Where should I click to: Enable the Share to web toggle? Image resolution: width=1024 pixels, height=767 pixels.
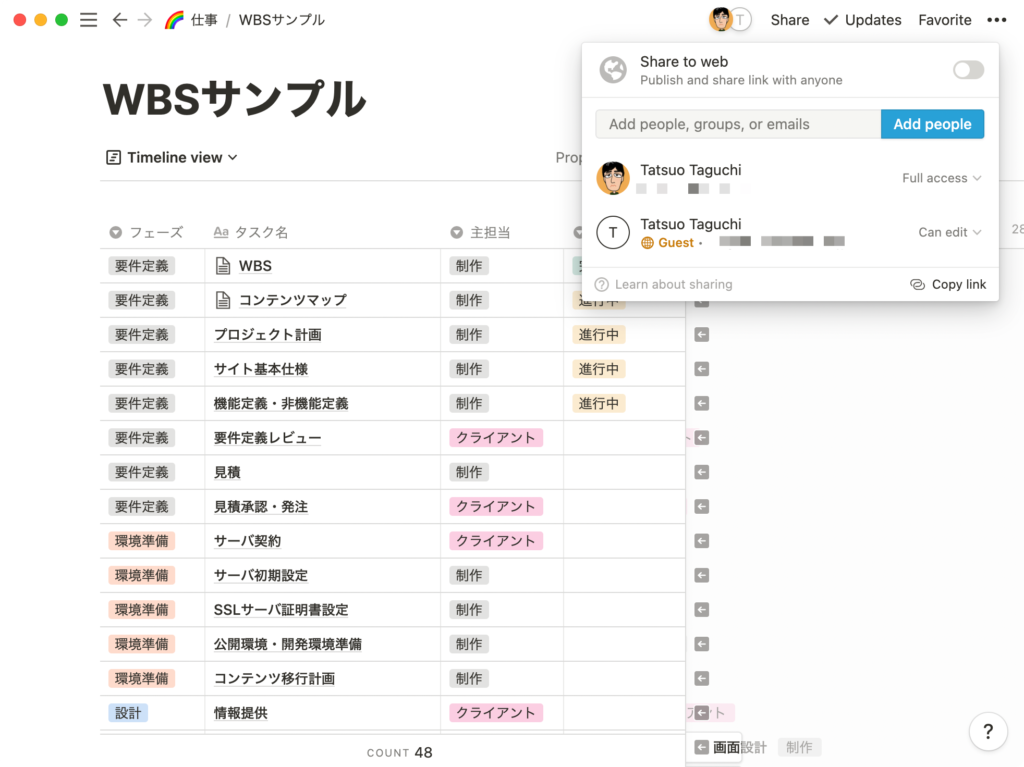(968, 70)
